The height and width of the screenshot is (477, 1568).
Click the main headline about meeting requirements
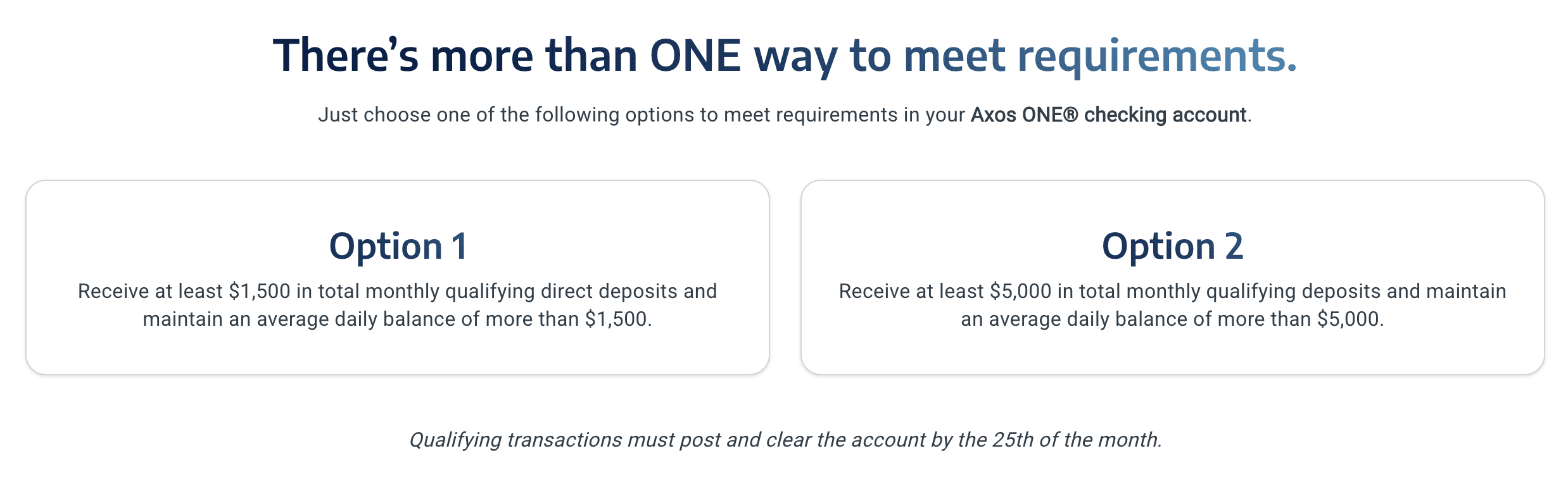[x=784, y=56]
